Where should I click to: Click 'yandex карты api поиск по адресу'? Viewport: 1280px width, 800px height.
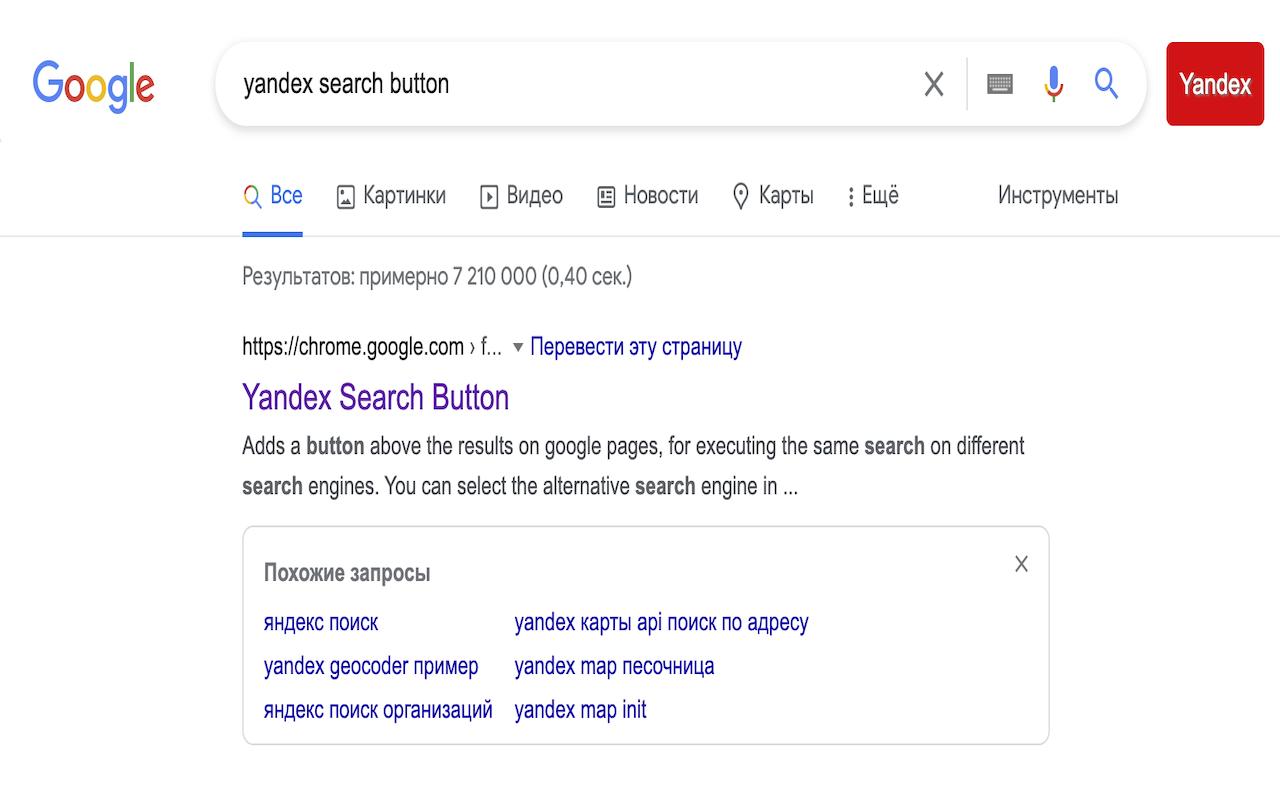(x=661, y=623)
